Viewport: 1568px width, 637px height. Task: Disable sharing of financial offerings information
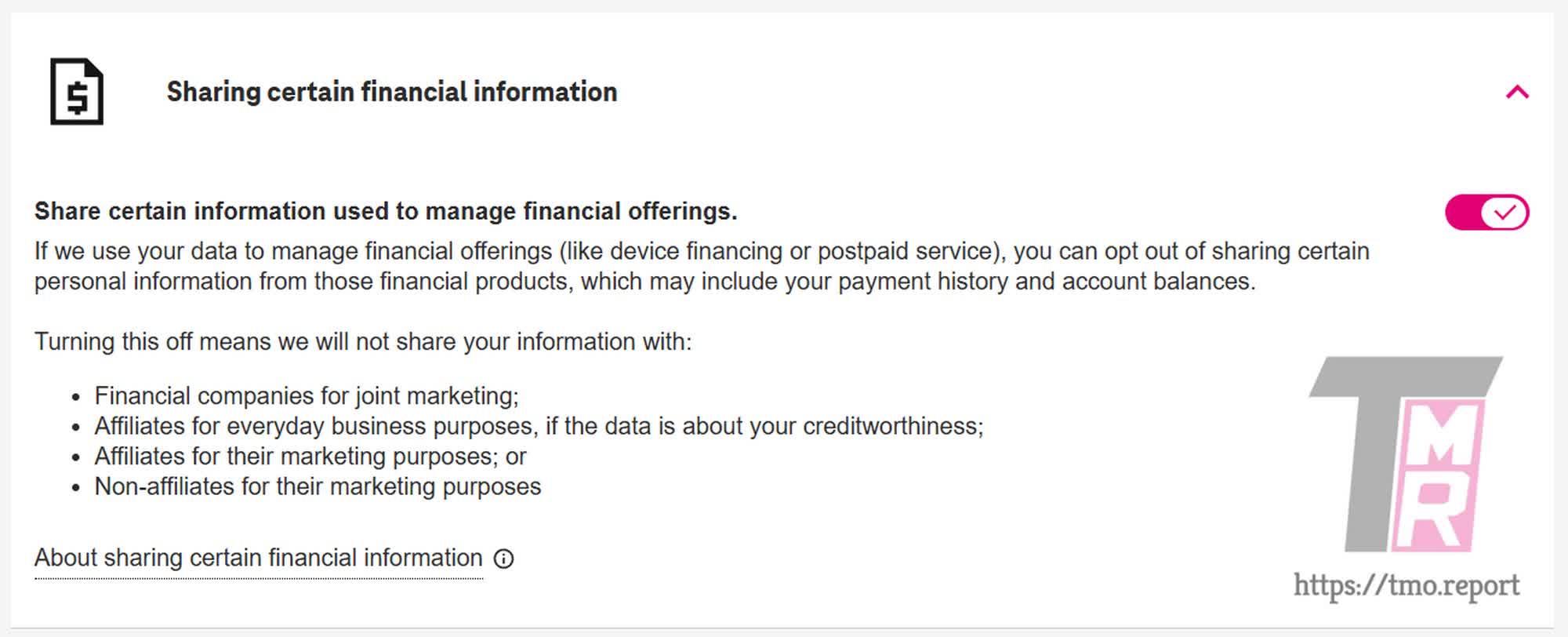[x=1486, y=213]
